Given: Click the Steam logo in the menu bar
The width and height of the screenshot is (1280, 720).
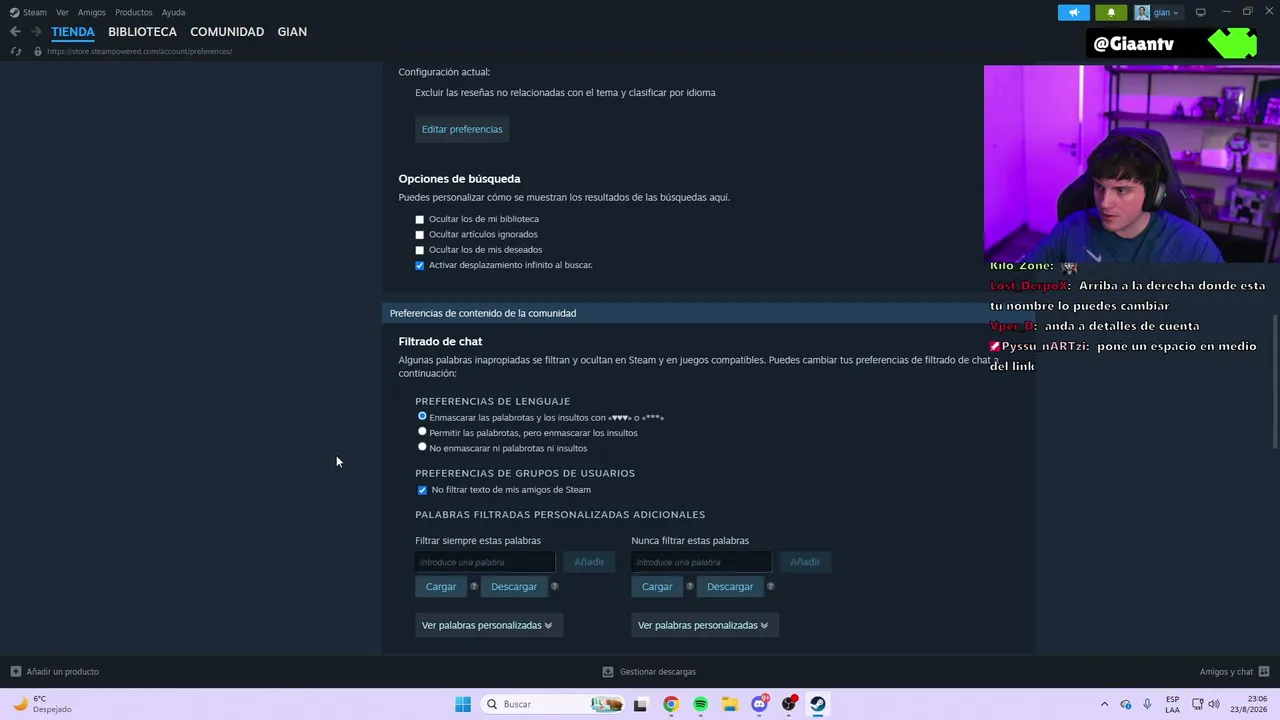Looking at the screenshot, I should coord(14,12).
